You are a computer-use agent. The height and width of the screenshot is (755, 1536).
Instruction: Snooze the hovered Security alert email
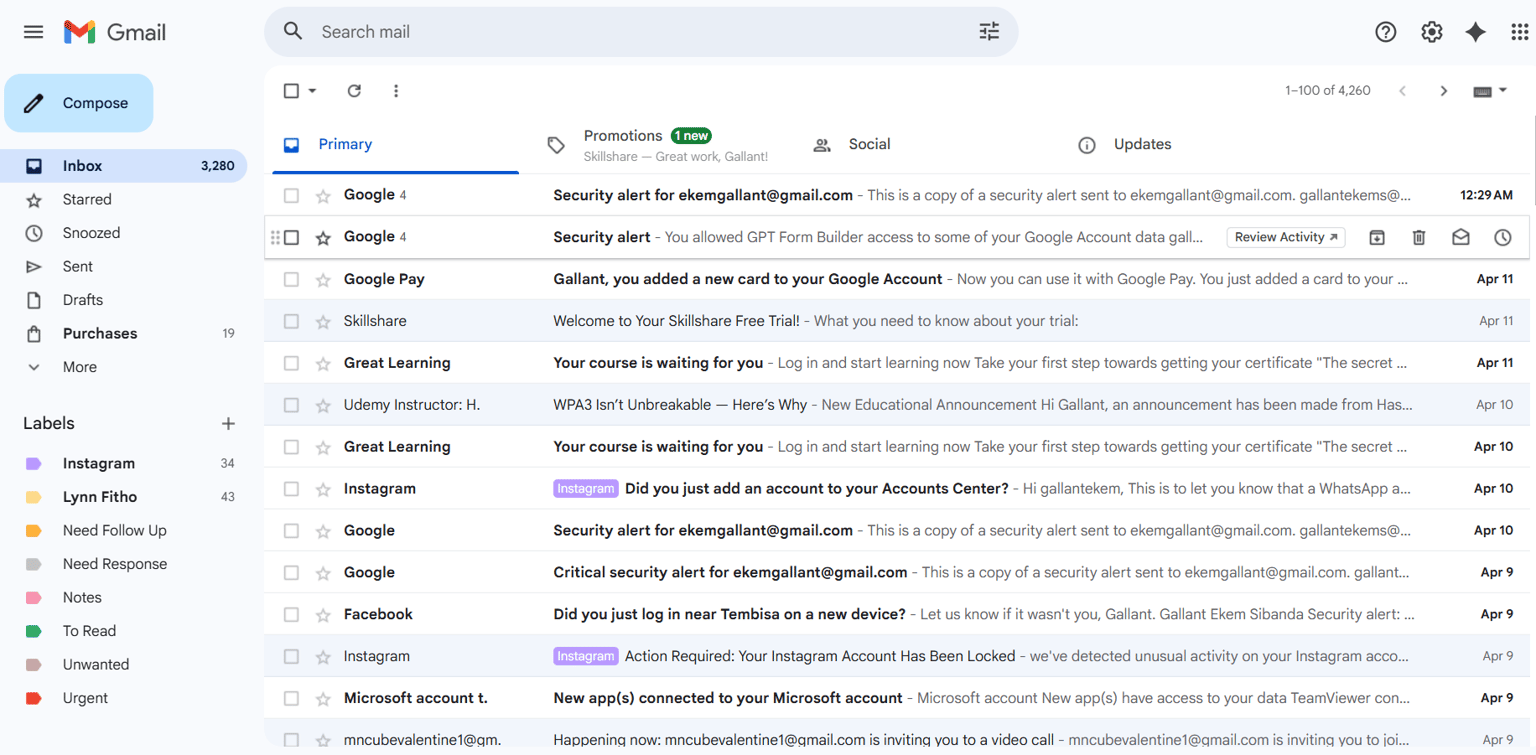(x=1503, y=238)
